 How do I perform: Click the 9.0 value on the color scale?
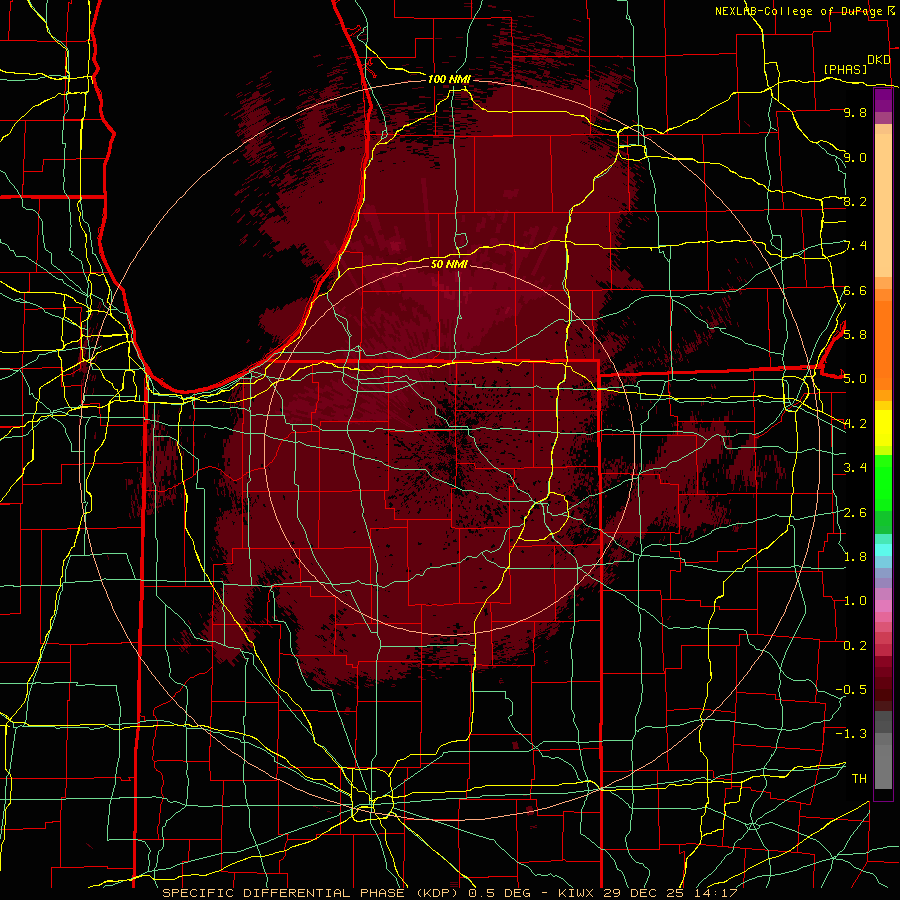855,157
